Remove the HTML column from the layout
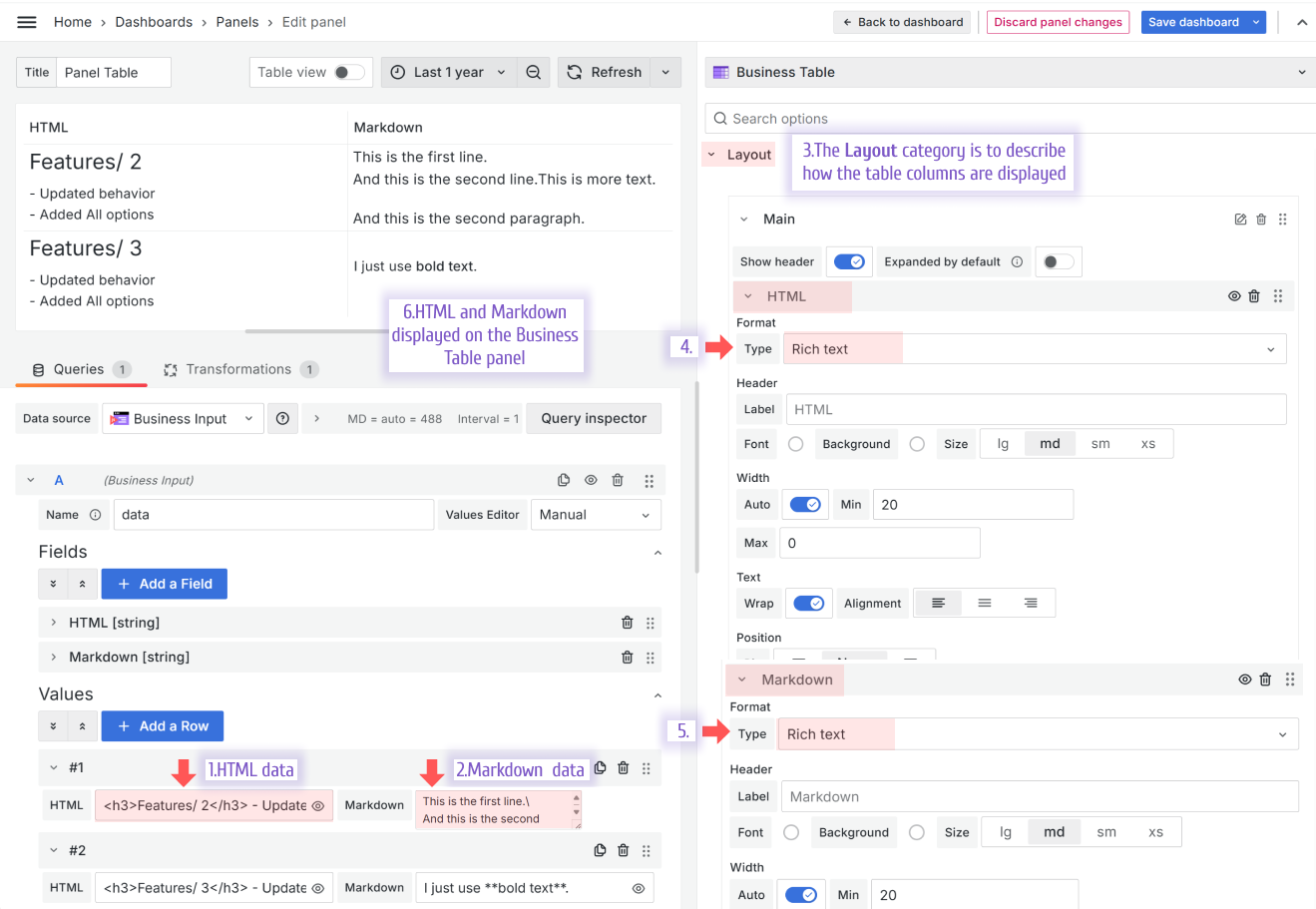 [1254, 296]
